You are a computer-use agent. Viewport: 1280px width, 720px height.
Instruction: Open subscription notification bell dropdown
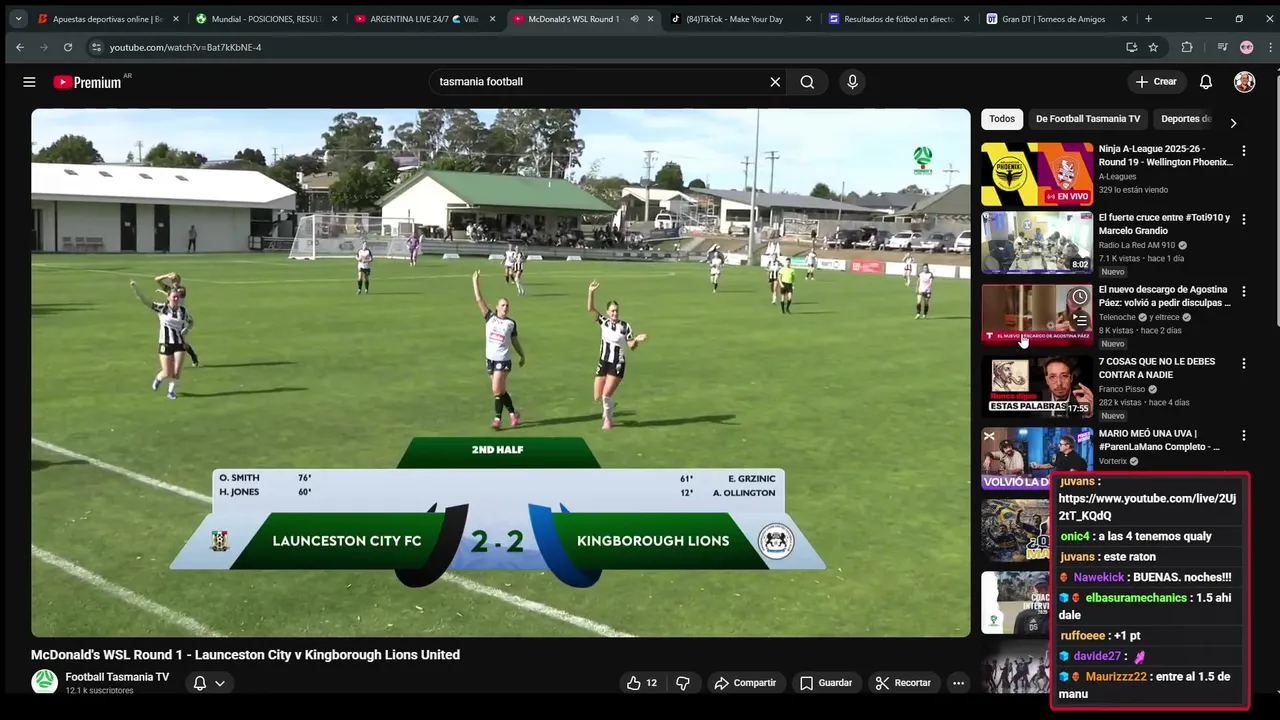(209, 683)
